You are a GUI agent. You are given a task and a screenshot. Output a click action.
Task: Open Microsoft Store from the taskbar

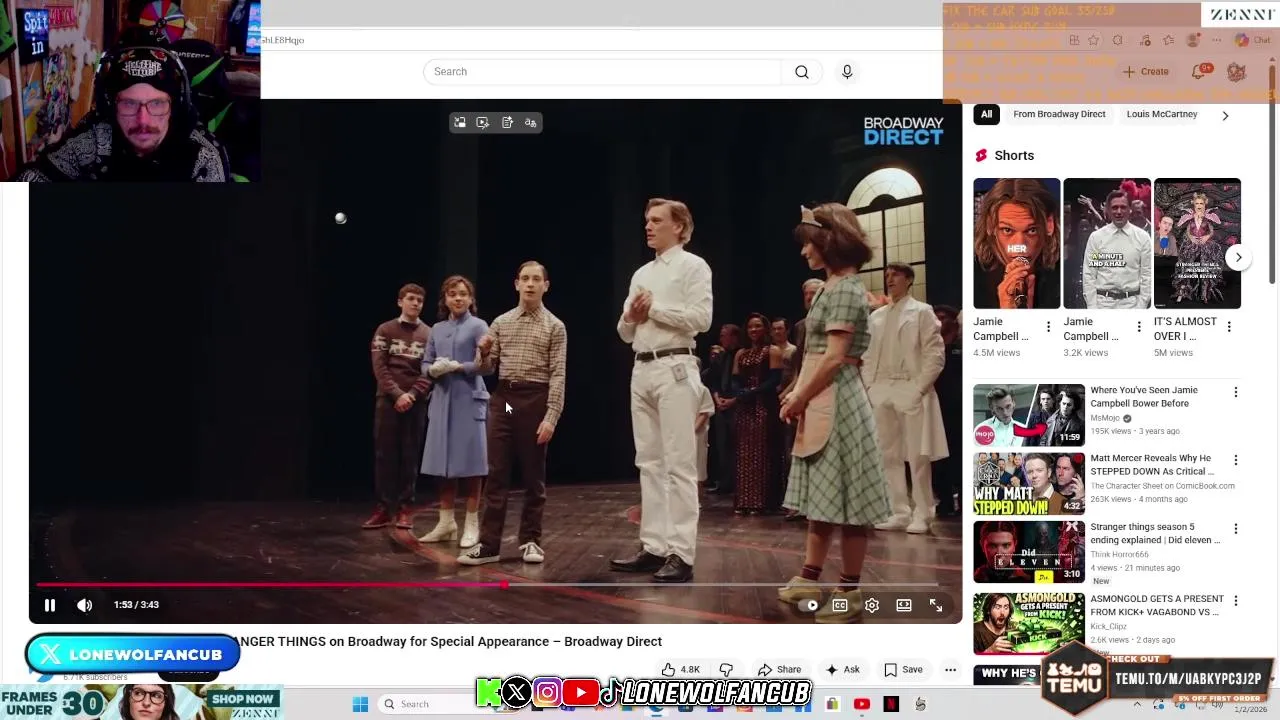click(832, 704)
